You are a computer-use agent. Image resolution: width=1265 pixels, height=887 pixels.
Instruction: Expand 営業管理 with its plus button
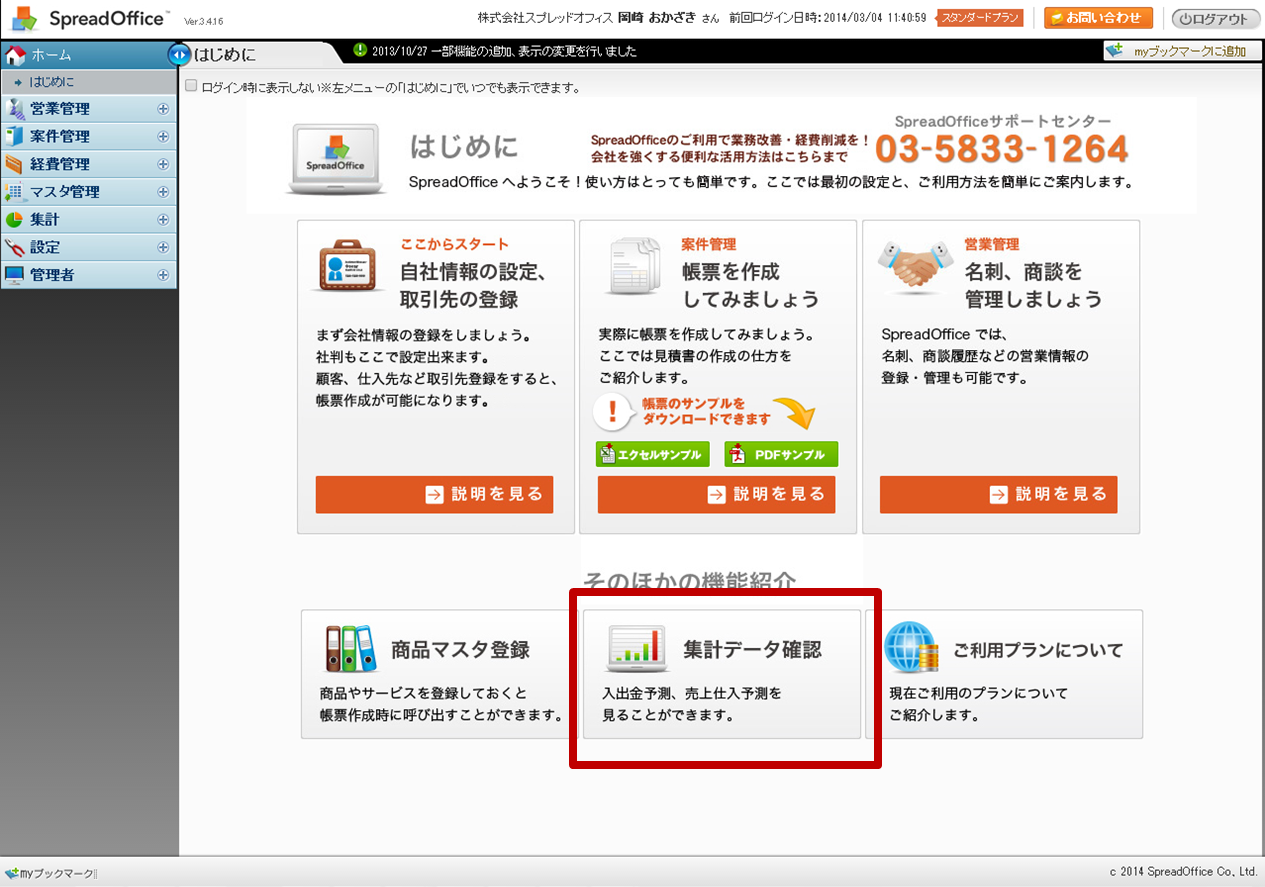click(x=163, y=109)
